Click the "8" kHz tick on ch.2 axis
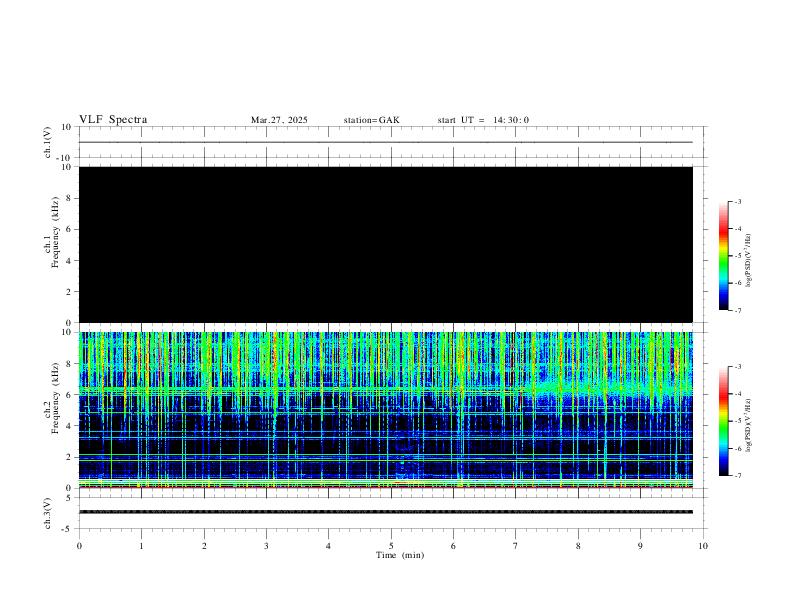The width and height of the screenshot is (792, 612). (x=69, y=364)
